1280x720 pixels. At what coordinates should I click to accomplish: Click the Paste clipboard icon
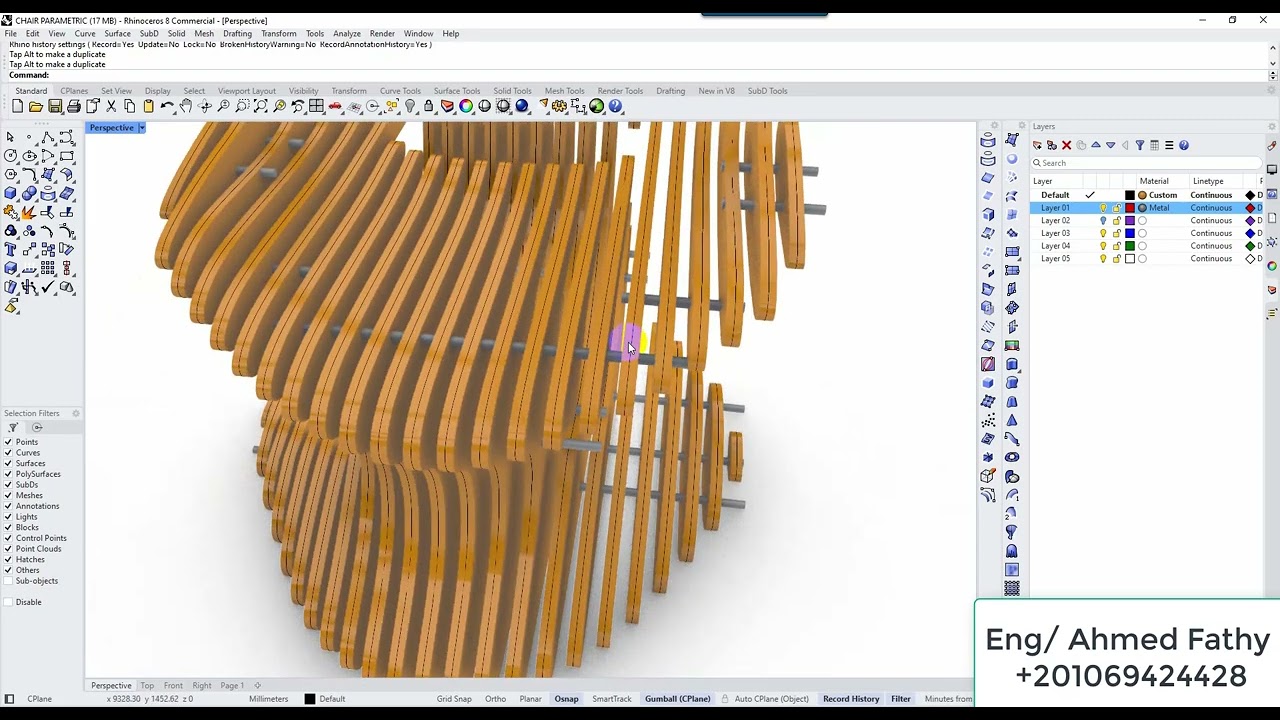tap(148, 106)
